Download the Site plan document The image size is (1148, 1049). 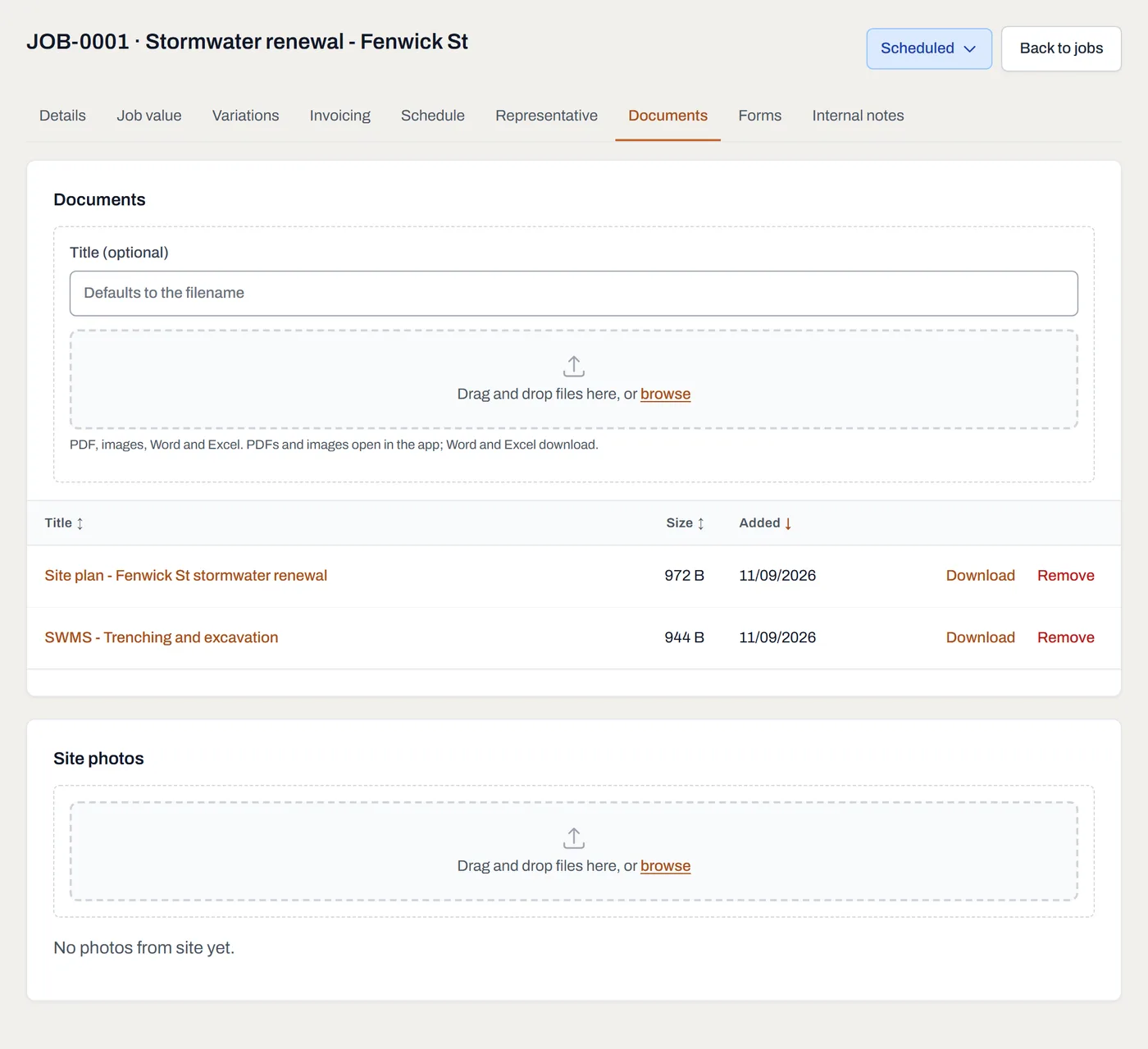click(981, 576)
